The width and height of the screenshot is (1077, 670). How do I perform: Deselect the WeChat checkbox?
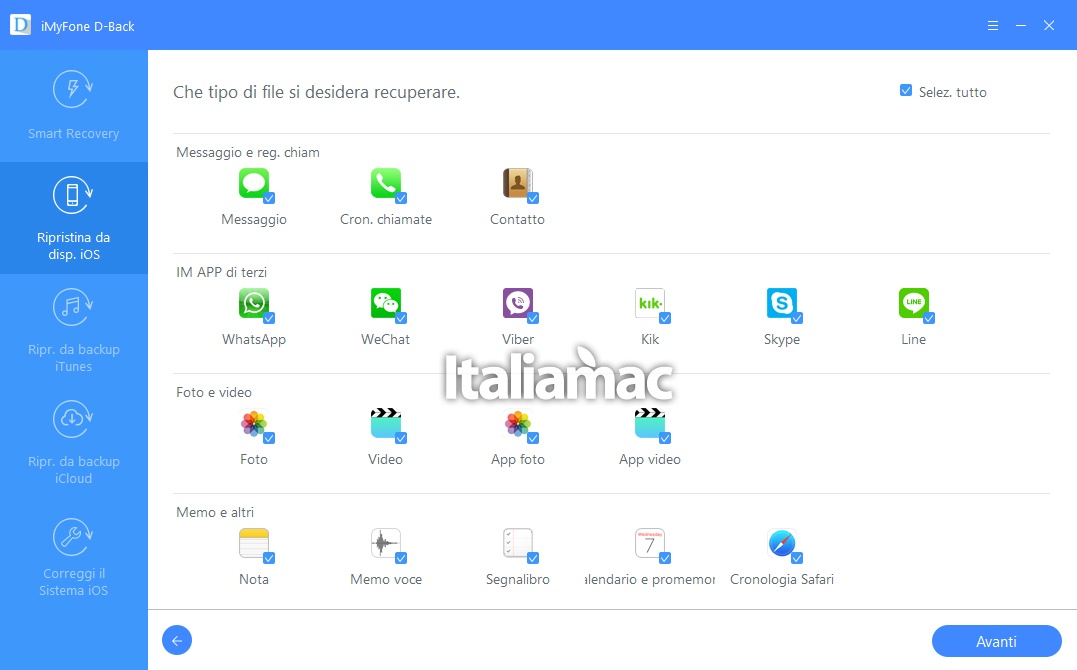401,317
